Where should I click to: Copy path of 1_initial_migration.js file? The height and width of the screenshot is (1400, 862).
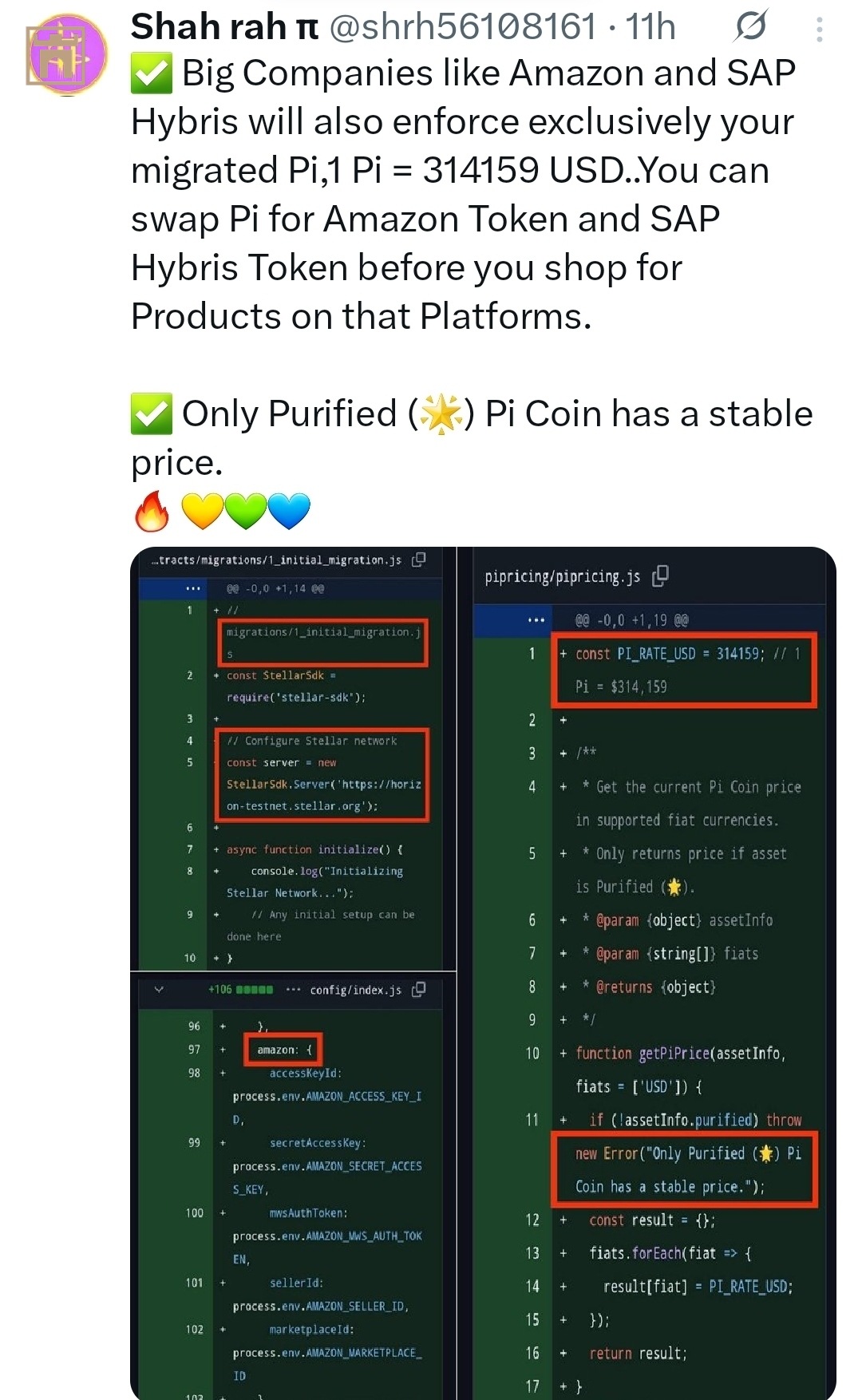(x=418, y=560)
